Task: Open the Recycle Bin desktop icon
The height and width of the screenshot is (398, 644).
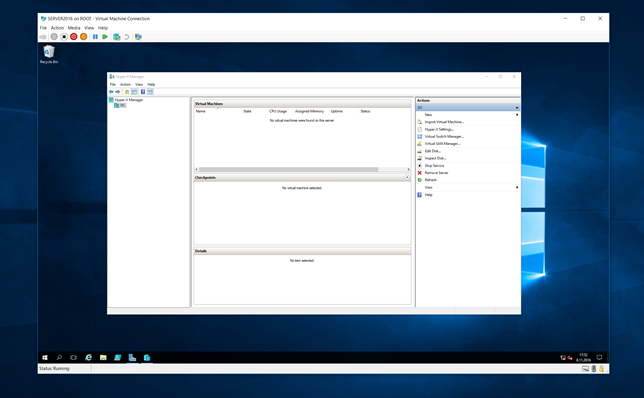Action: click(49, 54)
